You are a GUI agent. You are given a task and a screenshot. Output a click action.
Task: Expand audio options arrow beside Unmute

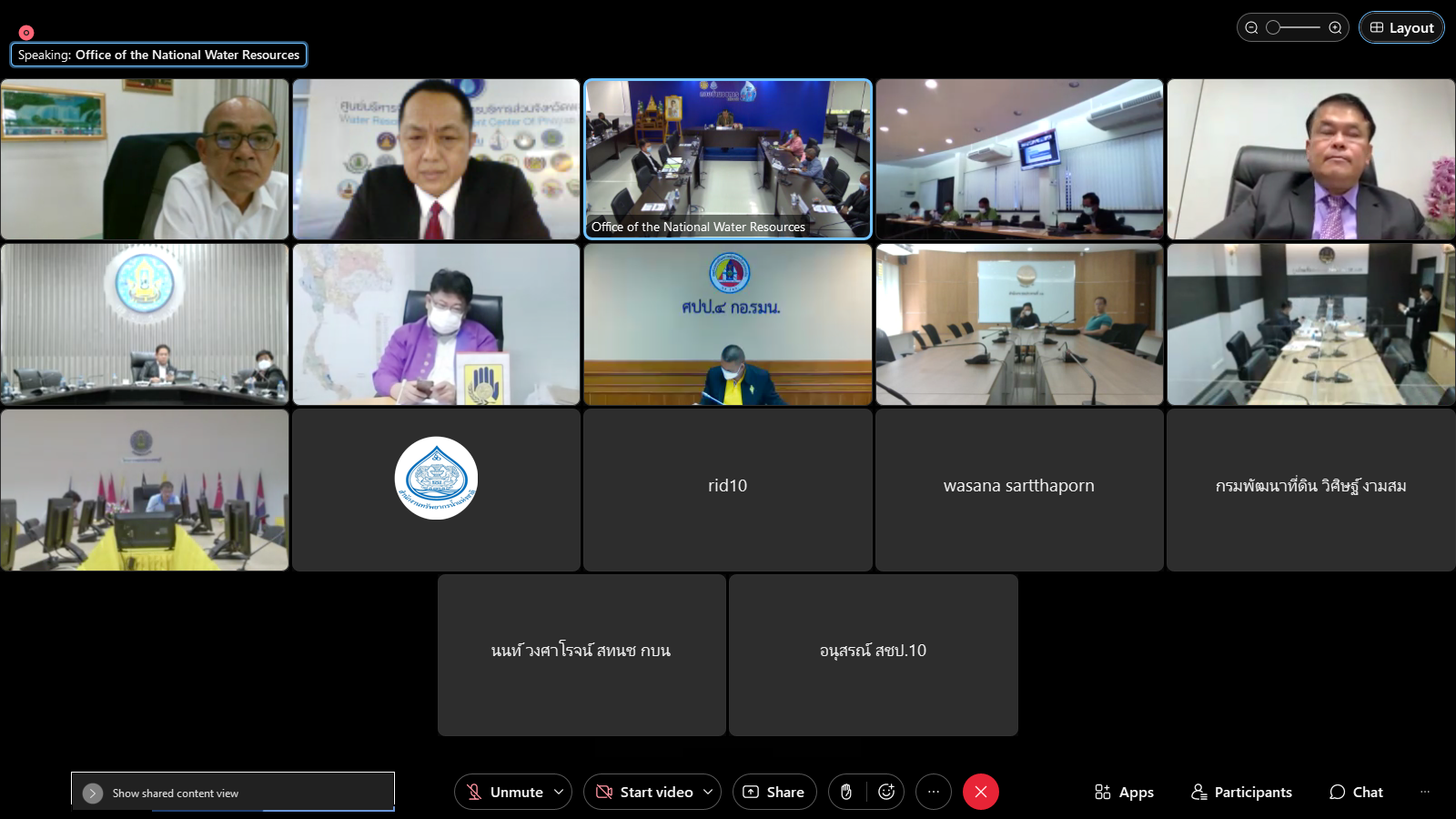click(559, 792)
